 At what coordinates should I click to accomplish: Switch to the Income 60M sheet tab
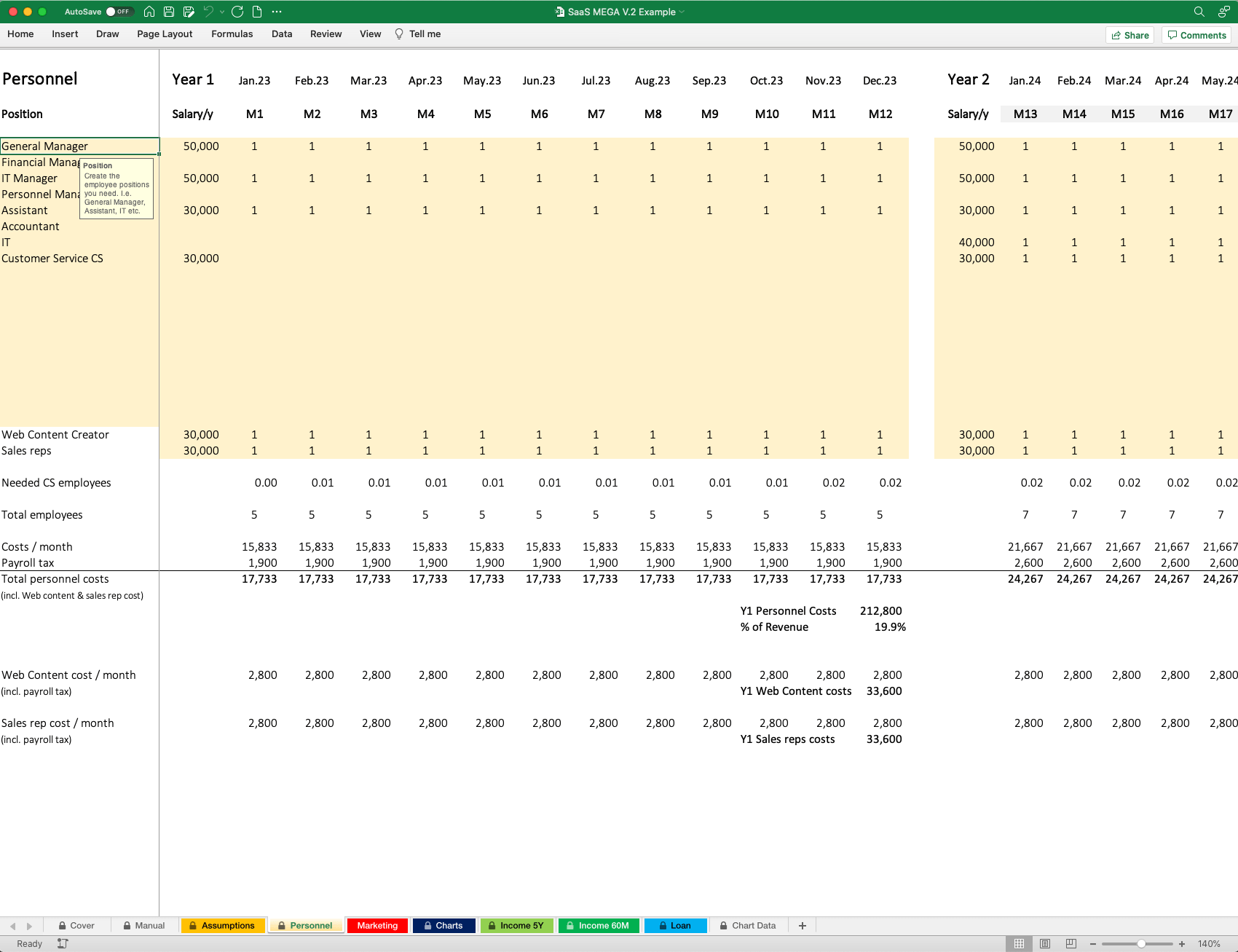(598, 926)
